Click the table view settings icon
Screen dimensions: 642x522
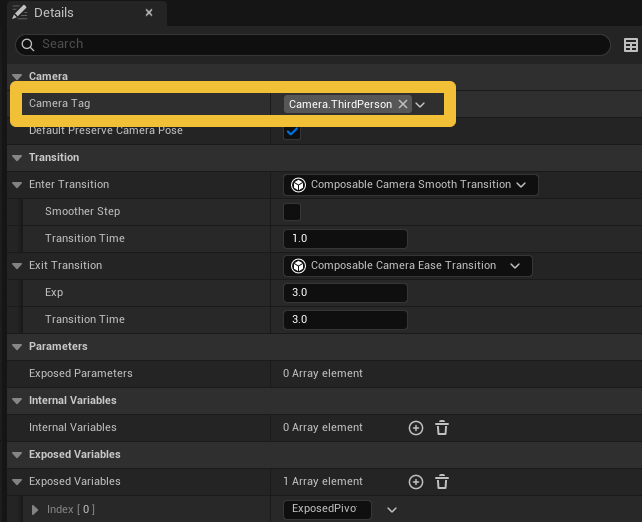coord(631,45)
